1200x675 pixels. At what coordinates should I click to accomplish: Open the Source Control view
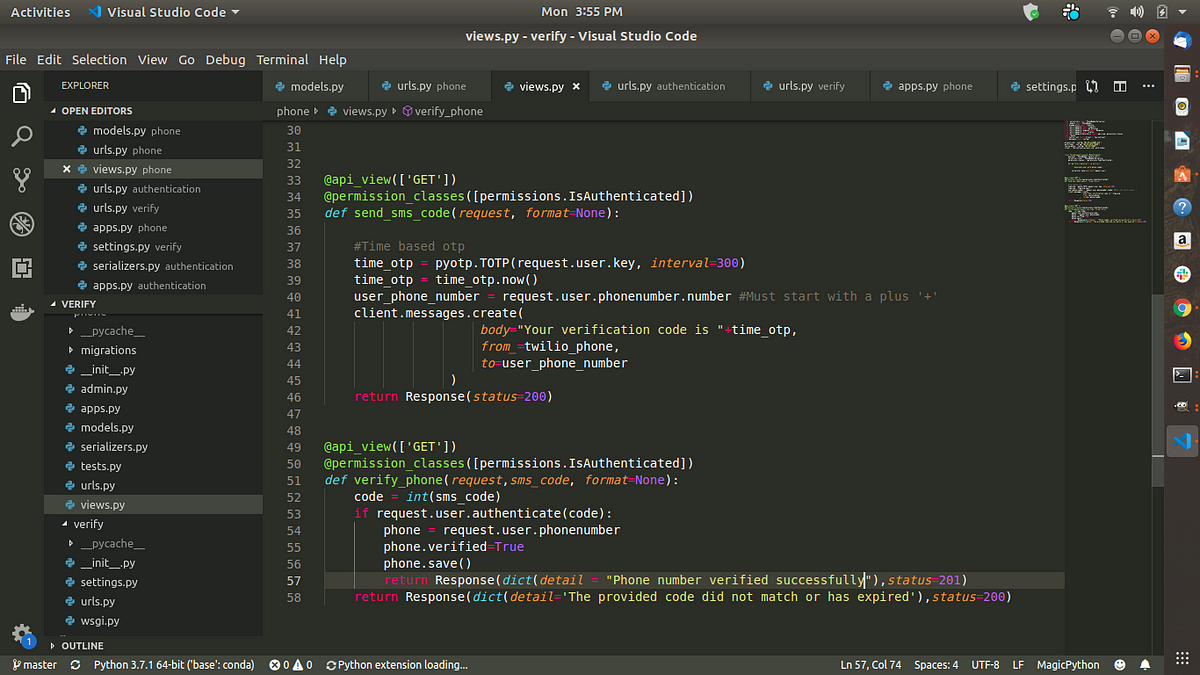[22, 180]
